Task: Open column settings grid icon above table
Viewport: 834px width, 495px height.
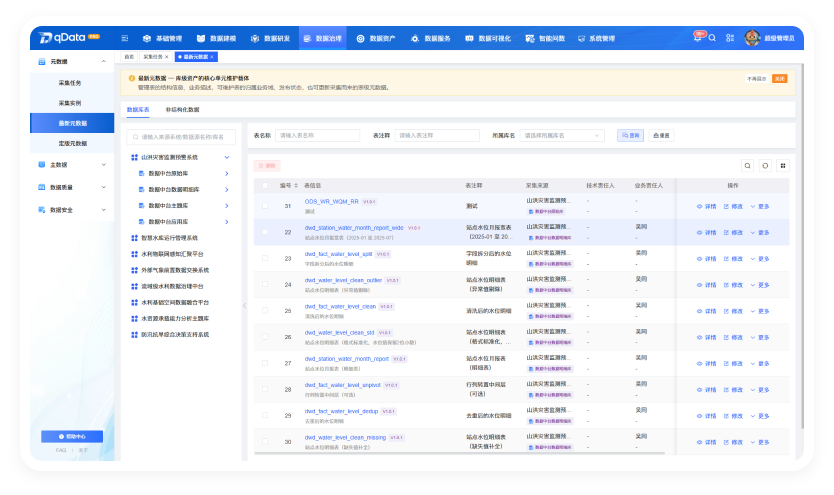Action: [x=783, y=166]
